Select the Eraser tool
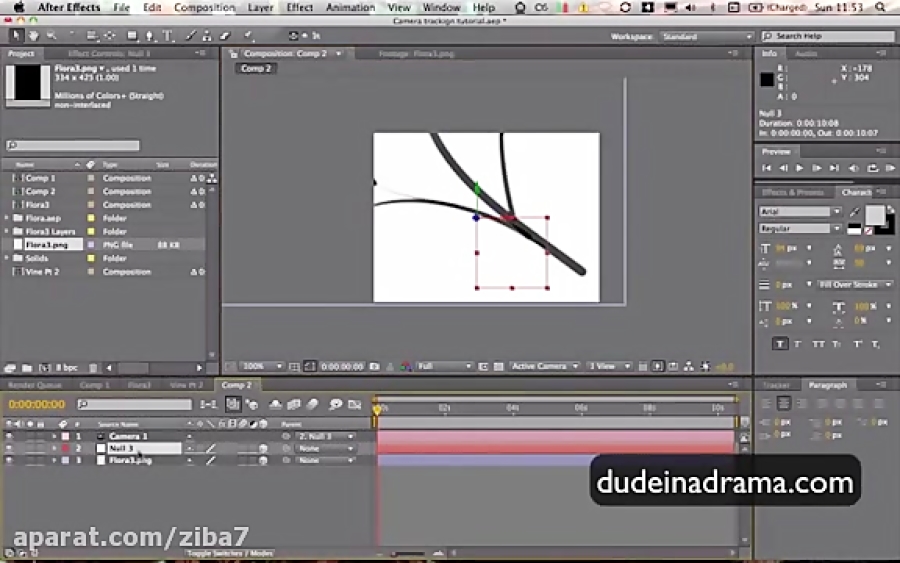 tap(225, 36)
